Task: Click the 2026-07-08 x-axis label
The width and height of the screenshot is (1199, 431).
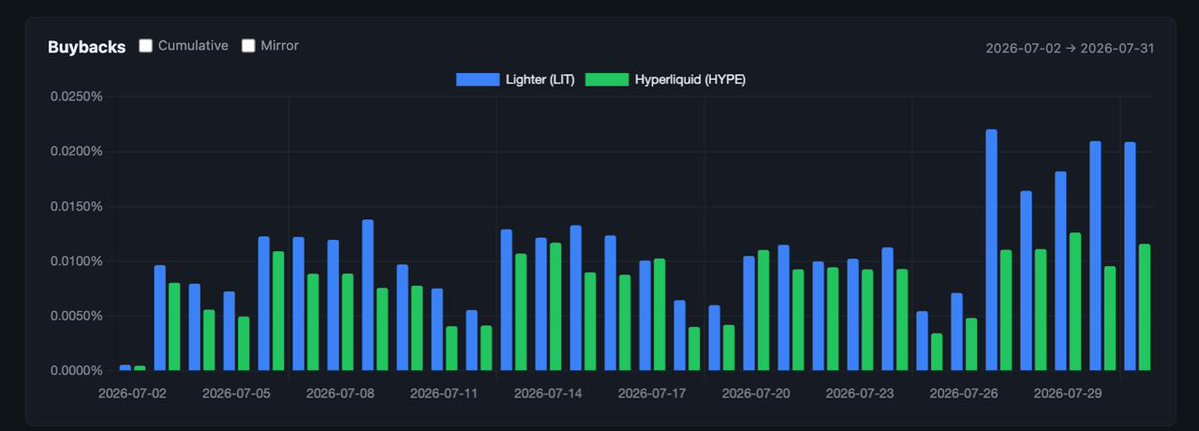Action: pyautogui.click(x=340, y=394)
